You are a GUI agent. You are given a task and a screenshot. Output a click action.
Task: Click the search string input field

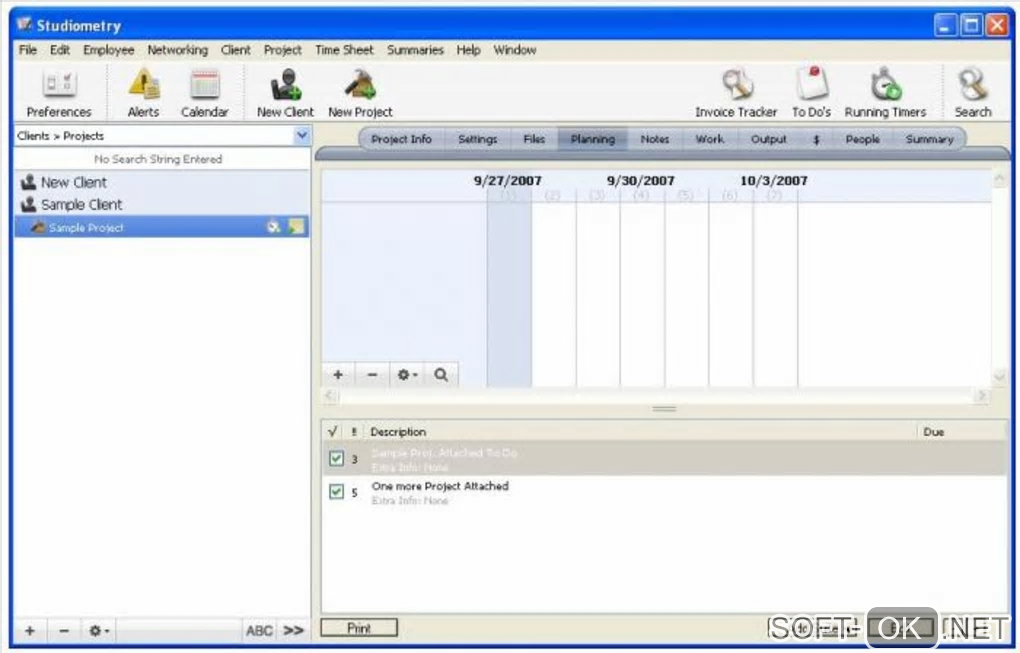tap(161, 159)
